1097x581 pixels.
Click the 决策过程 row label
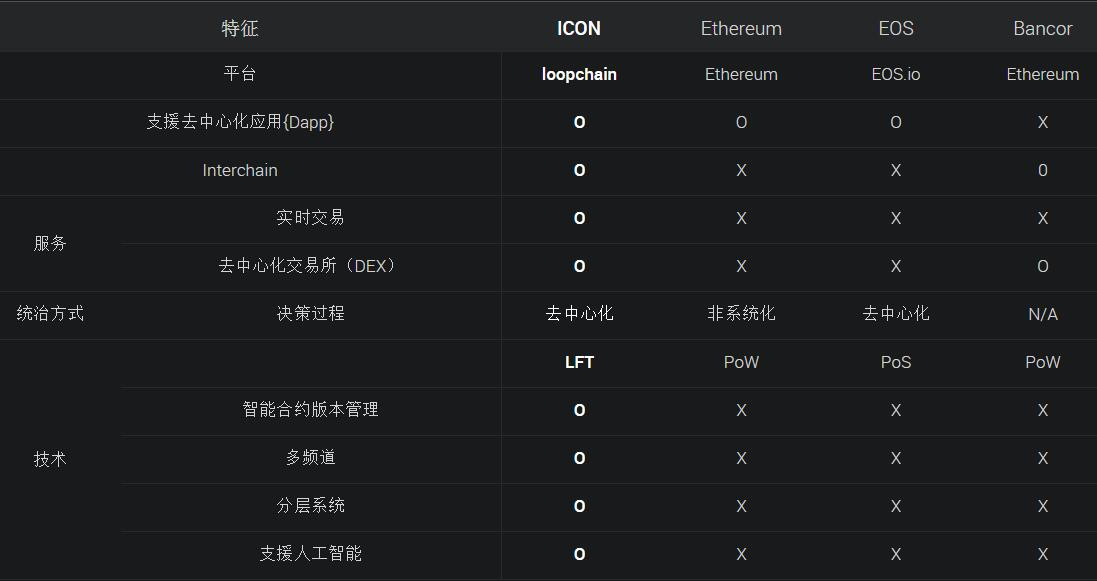point(310,314)
